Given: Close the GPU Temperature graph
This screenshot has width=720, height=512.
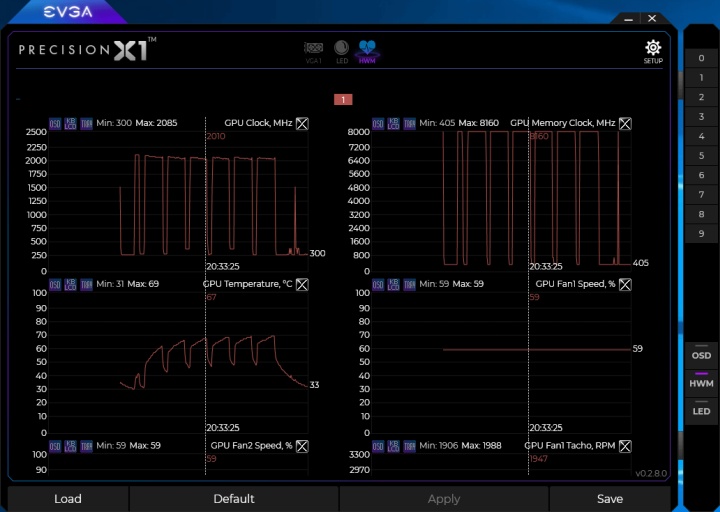Looking at the screenshot, I should point(302,285).
